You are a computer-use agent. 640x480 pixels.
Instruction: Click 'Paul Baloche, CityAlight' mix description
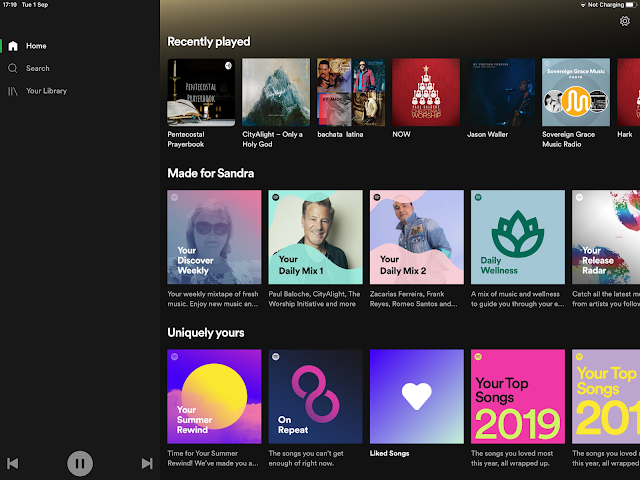[314, 299]
